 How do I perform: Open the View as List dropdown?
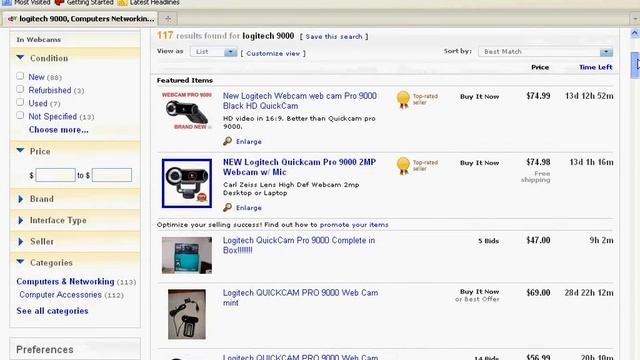213,52
